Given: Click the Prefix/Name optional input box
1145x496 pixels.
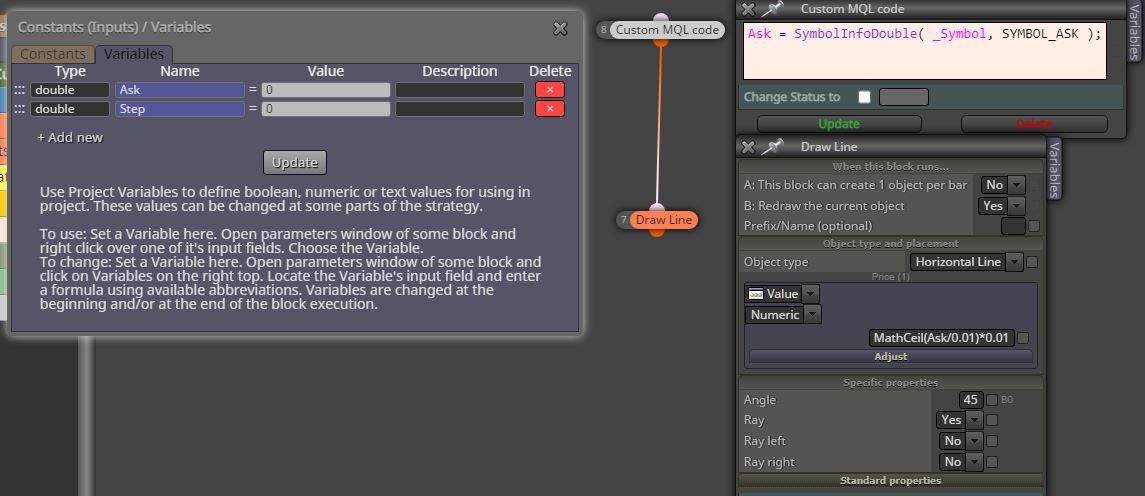Looking at the screenshot, I should 1013,226.
